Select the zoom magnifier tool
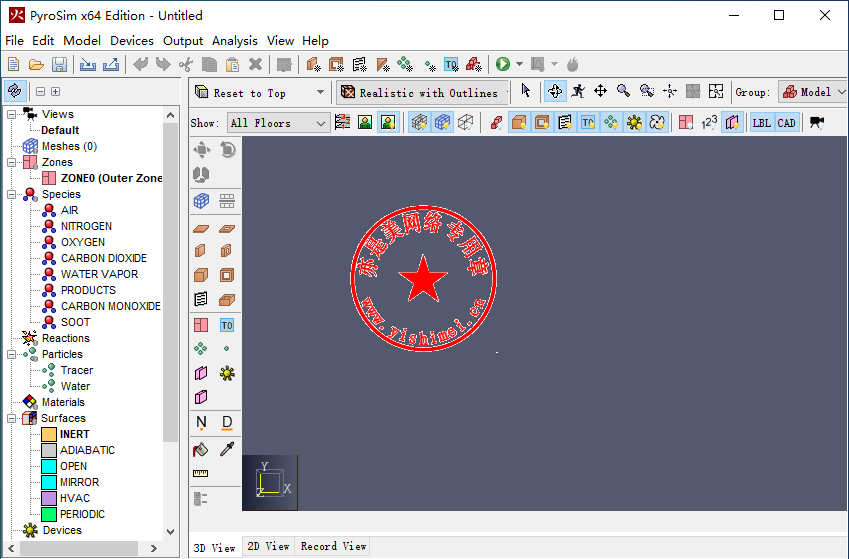 (623, 91)
